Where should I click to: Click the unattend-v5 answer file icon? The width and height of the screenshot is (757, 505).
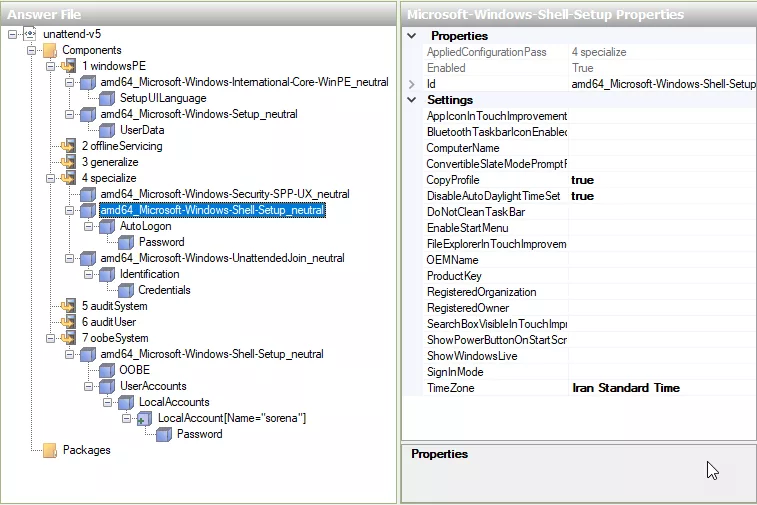[x=30, y=34]
